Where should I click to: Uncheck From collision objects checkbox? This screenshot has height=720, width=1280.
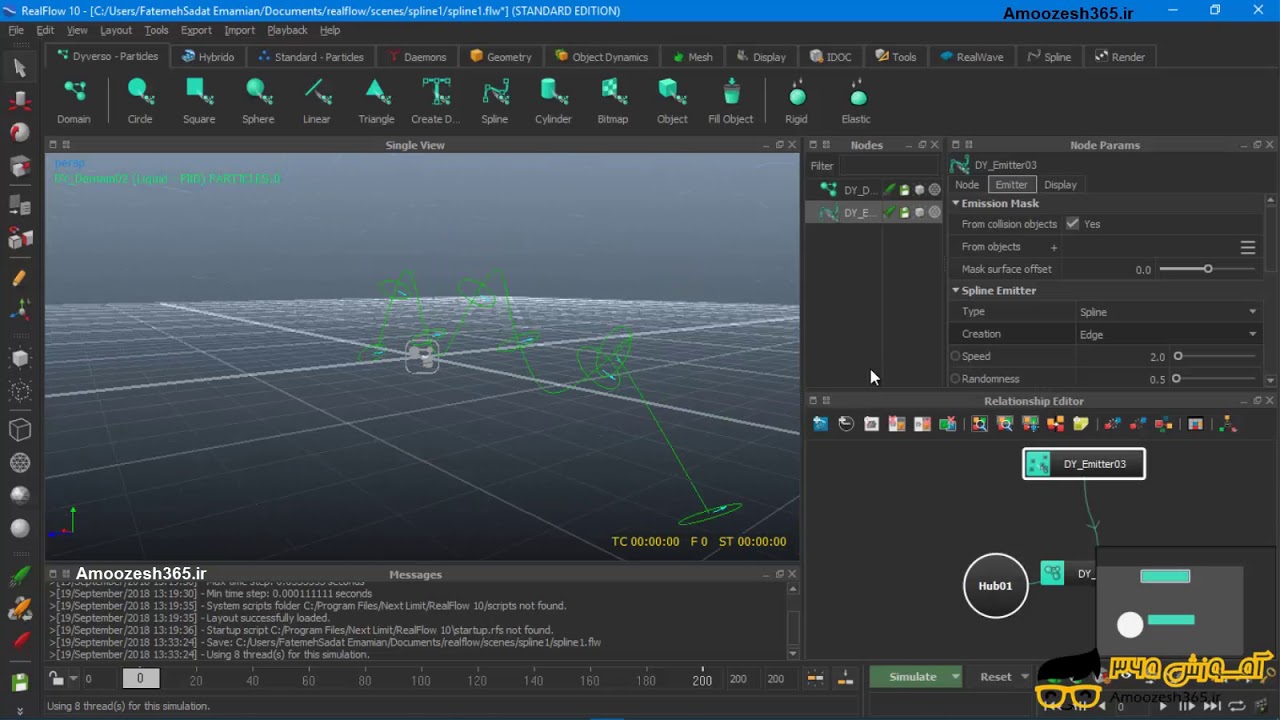[x=1072, y=224]
